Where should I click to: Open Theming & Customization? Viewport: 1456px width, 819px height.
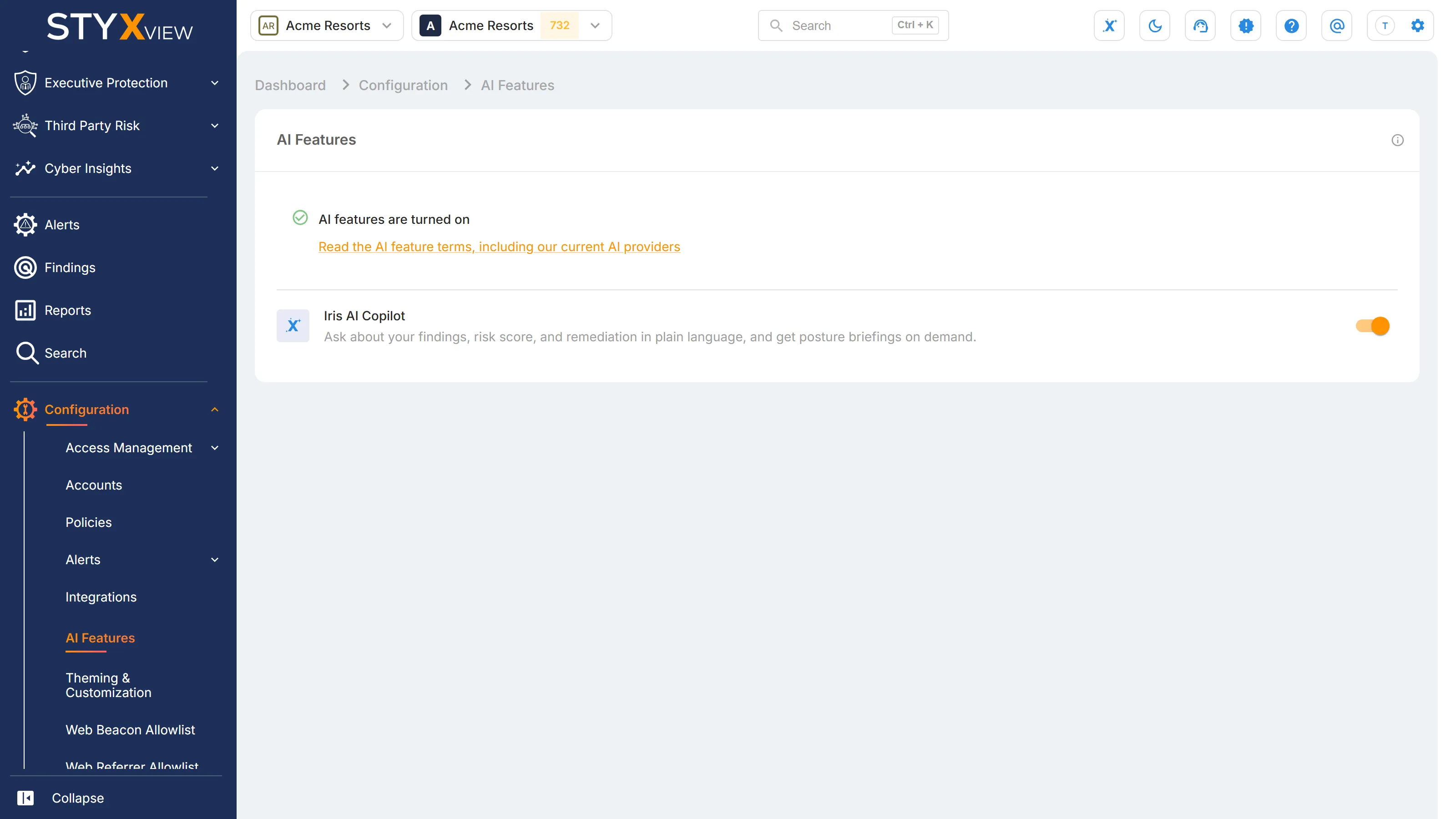pyautogui.click(x=109, y=685)
